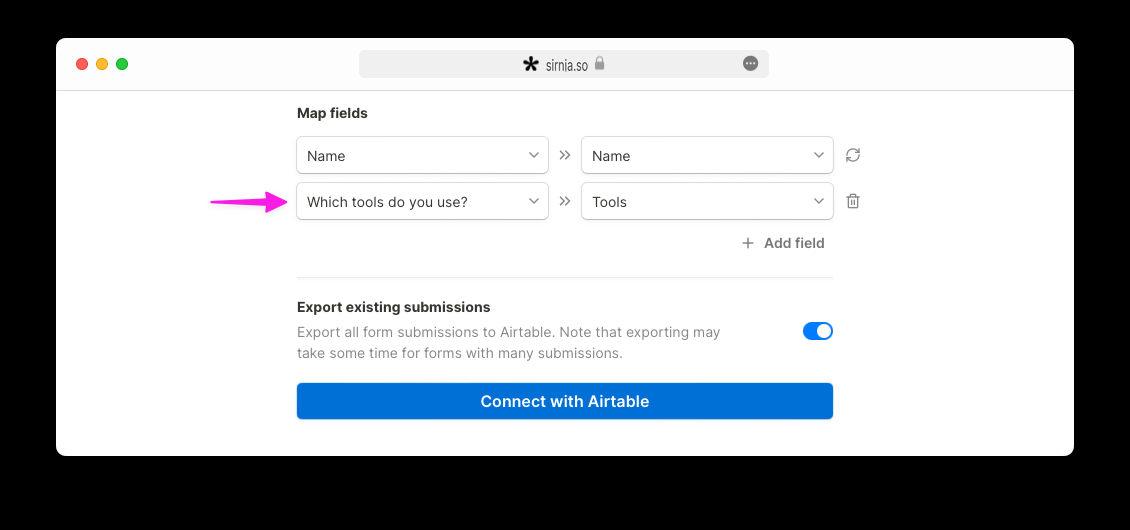Maximize the window with the green button

(123, 64)
